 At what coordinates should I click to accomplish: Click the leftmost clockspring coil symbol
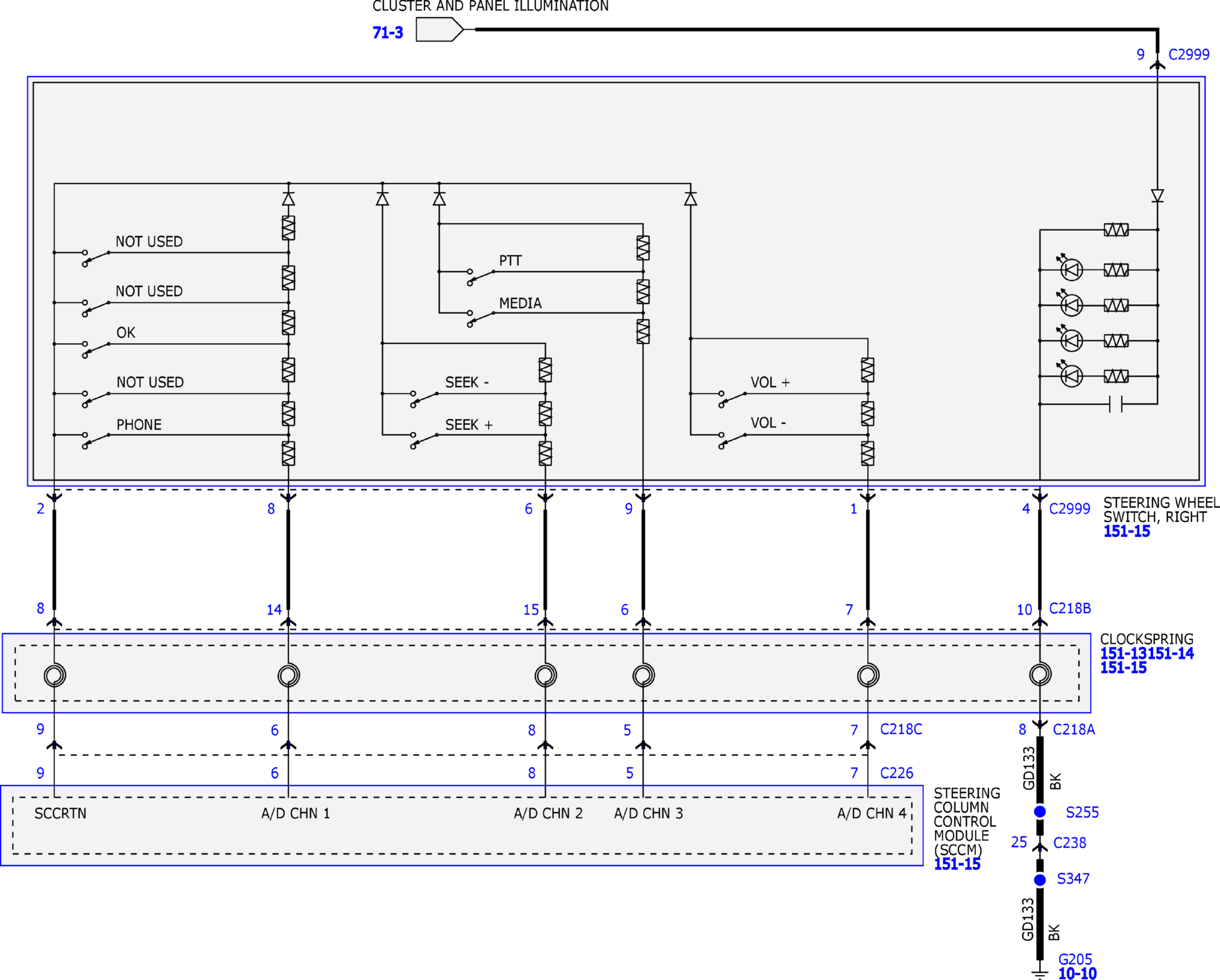point(54,675)
